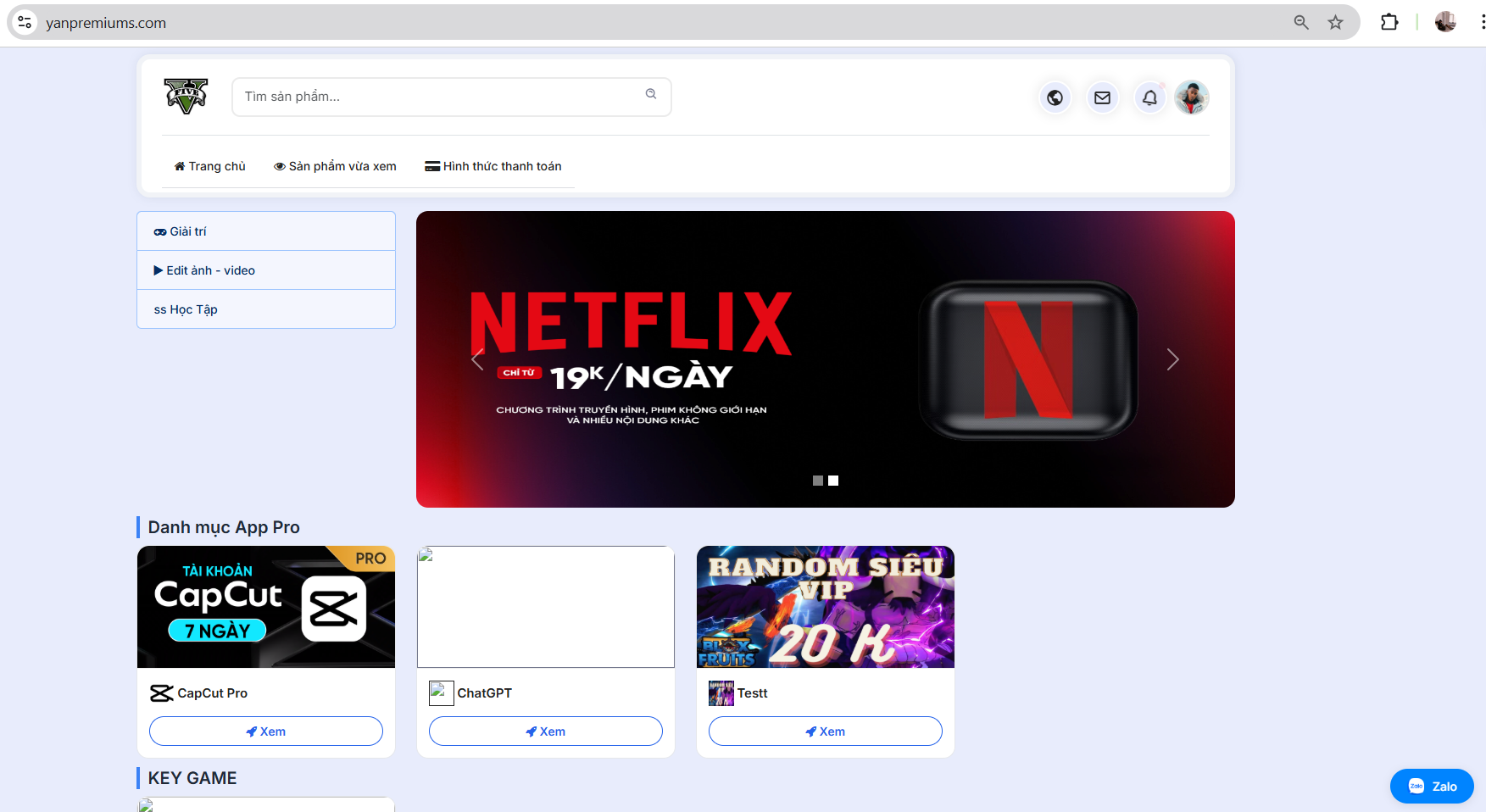Click the search magnifier icon in product search
1486x812 pixels.
tap(651, 94)
